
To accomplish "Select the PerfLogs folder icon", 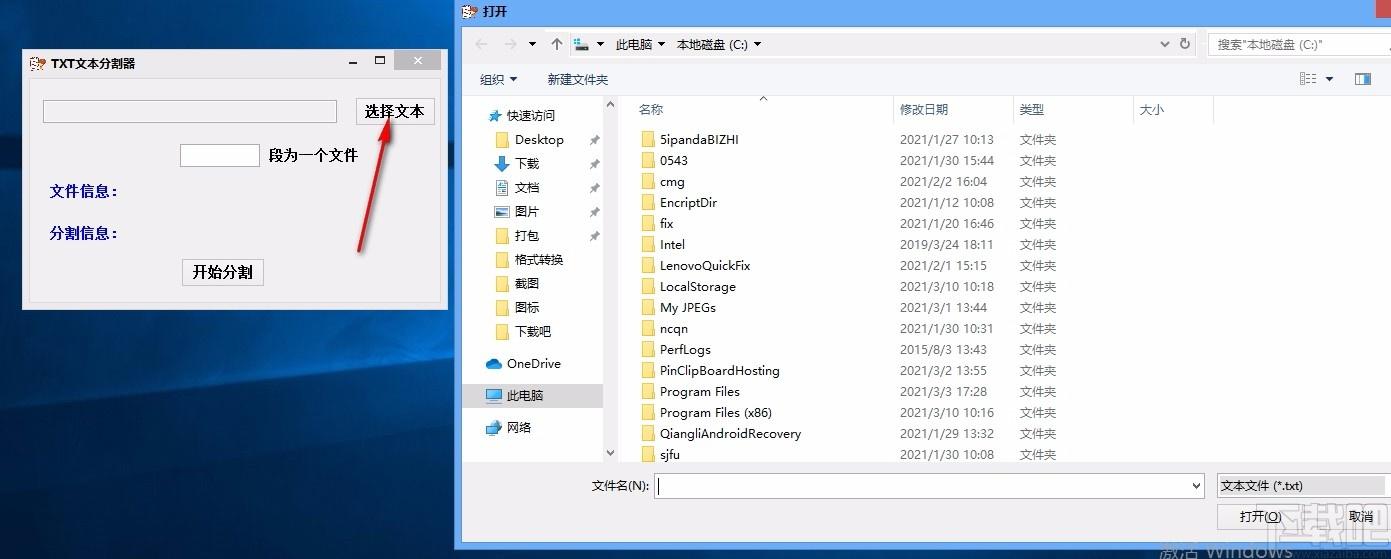I will (647, 349).
